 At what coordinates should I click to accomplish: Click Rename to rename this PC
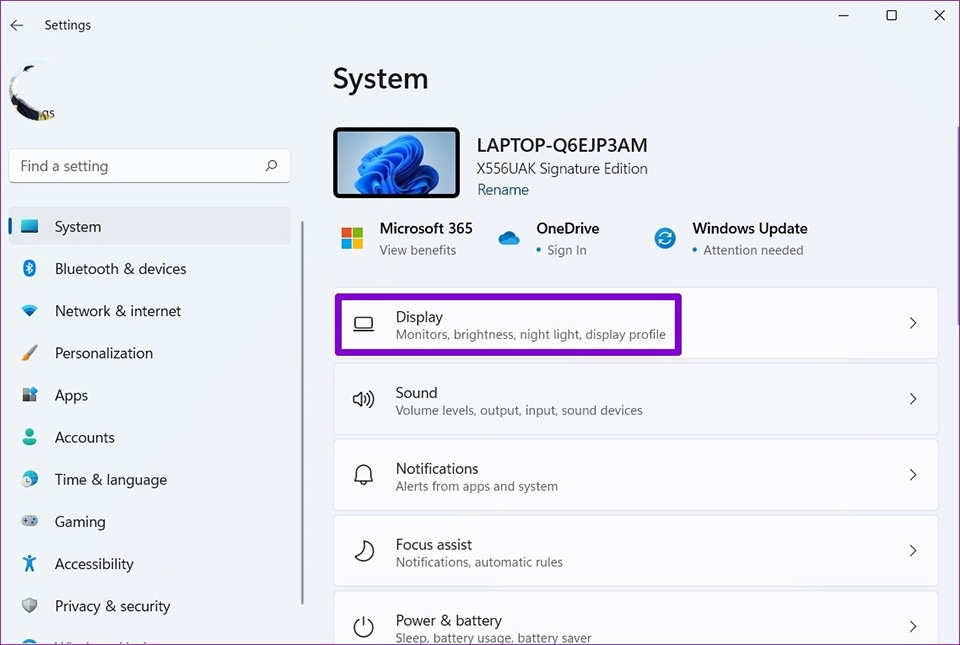click(503, 189)
